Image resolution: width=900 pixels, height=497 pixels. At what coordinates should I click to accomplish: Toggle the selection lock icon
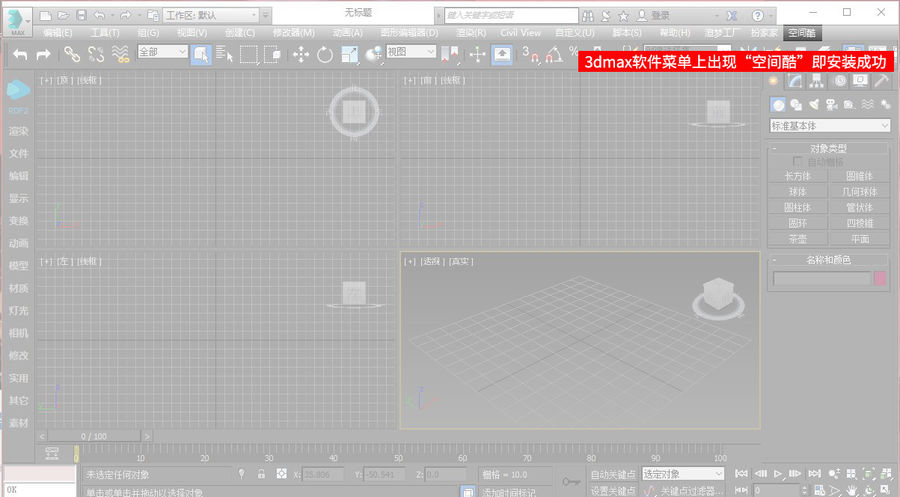261,474
